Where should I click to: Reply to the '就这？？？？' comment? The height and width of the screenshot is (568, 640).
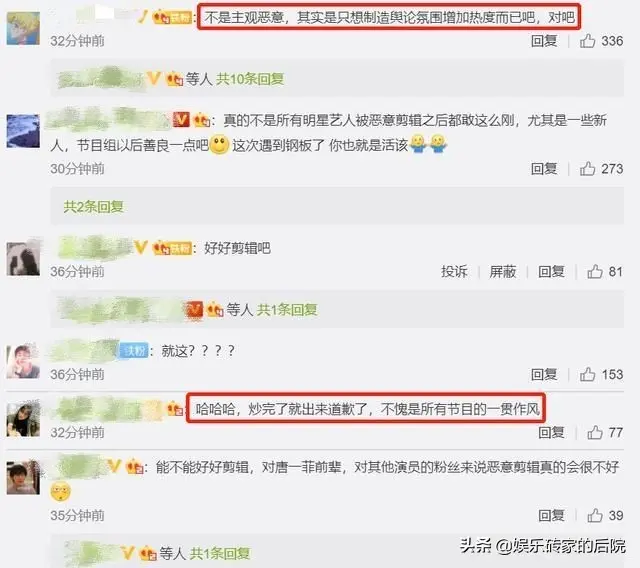click(544, 374)
